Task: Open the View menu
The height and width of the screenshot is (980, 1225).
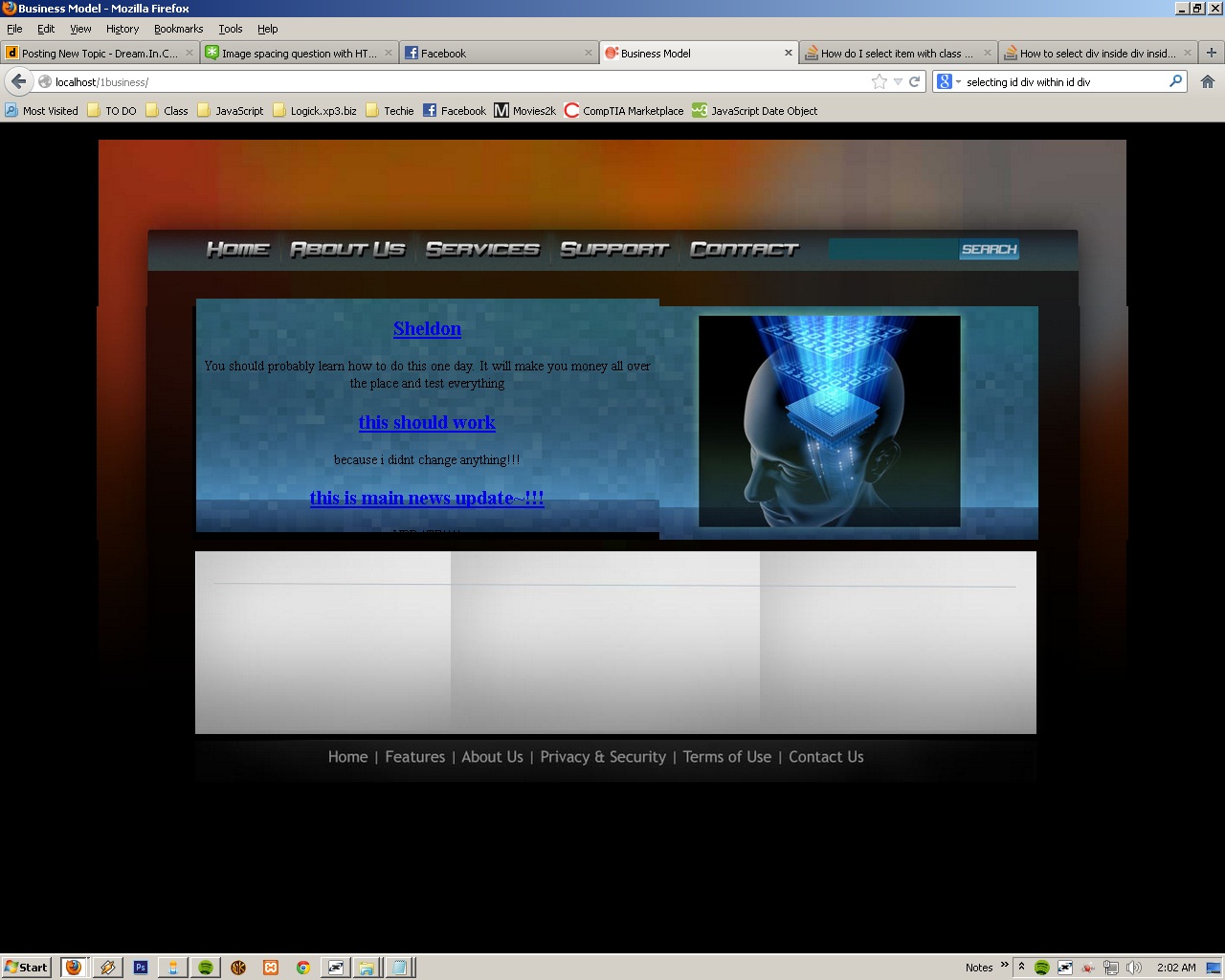Action: [80, 29]
